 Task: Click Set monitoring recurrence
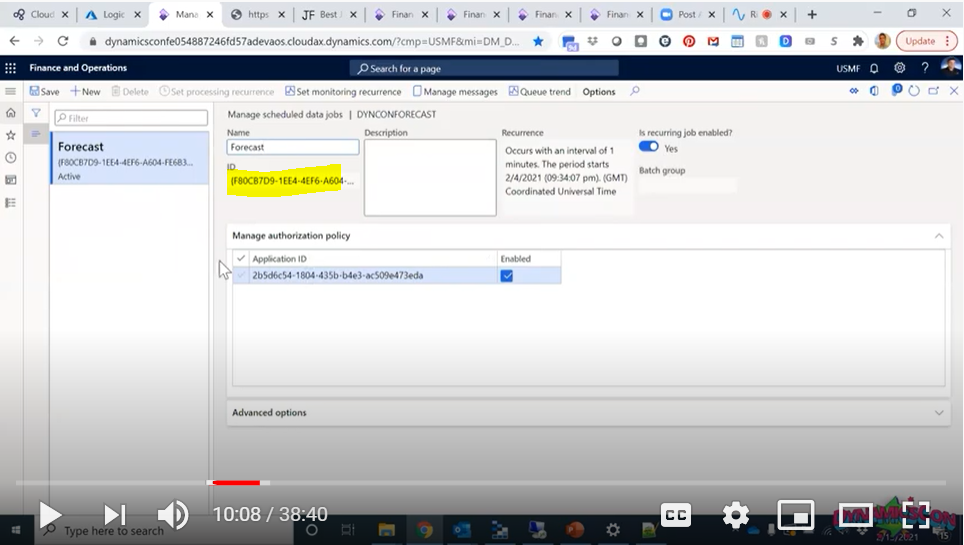[343, 92]
